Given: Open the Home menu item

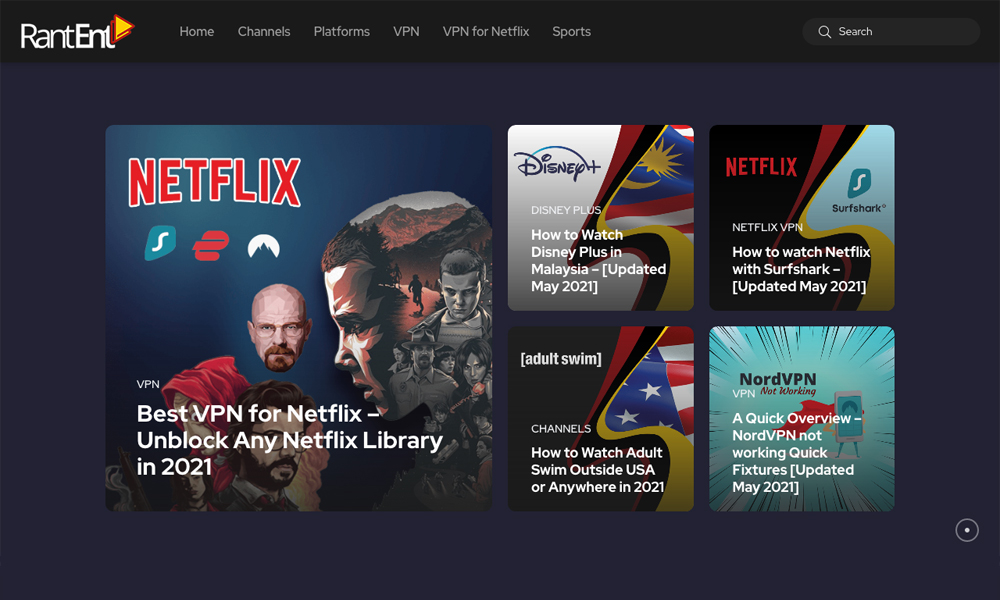Looking at the screenshot, I should pyautogui.click(x=197, y=32).
